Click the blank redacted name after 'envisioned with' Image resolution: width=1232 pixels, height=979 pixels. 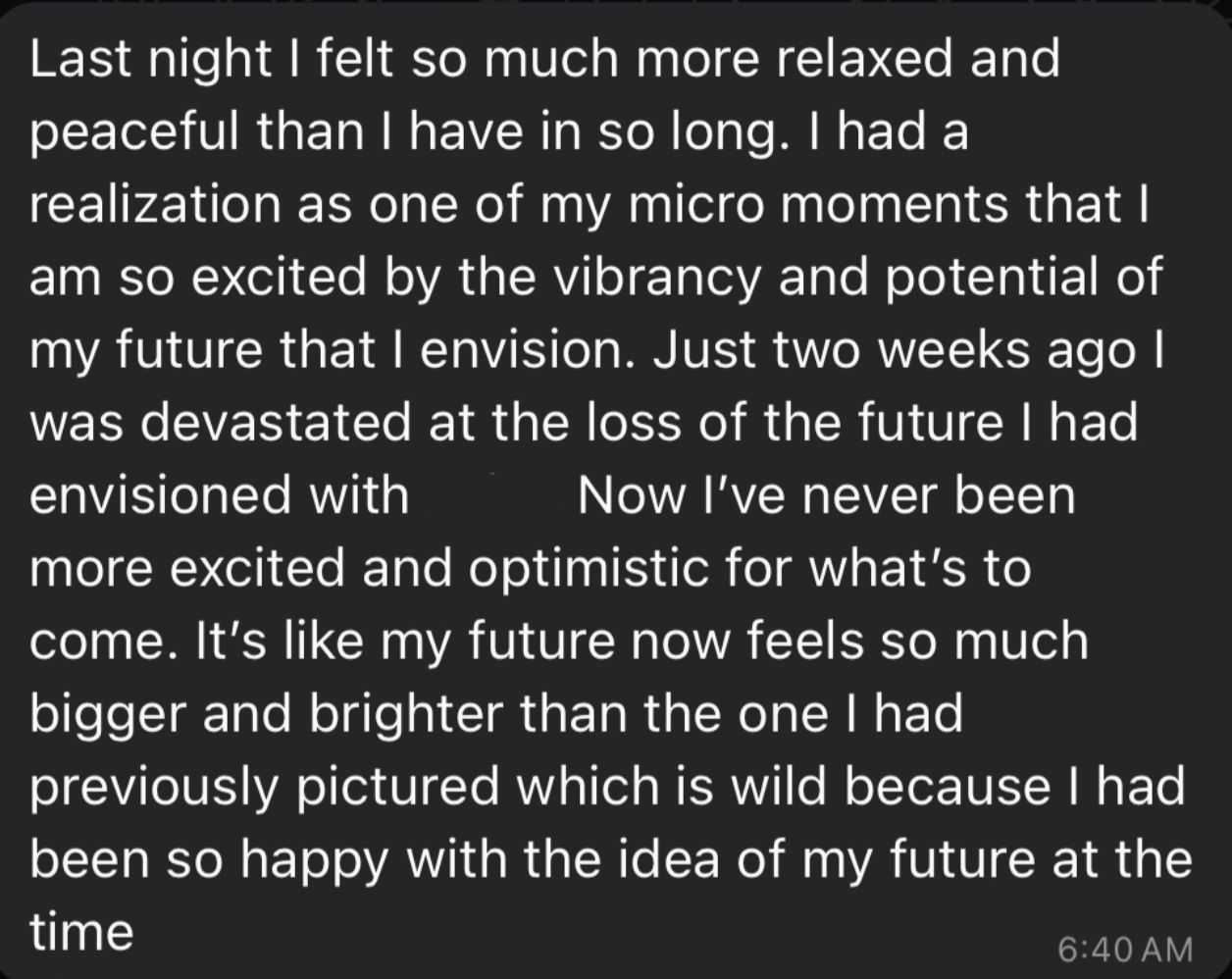(x=492, y=495)
